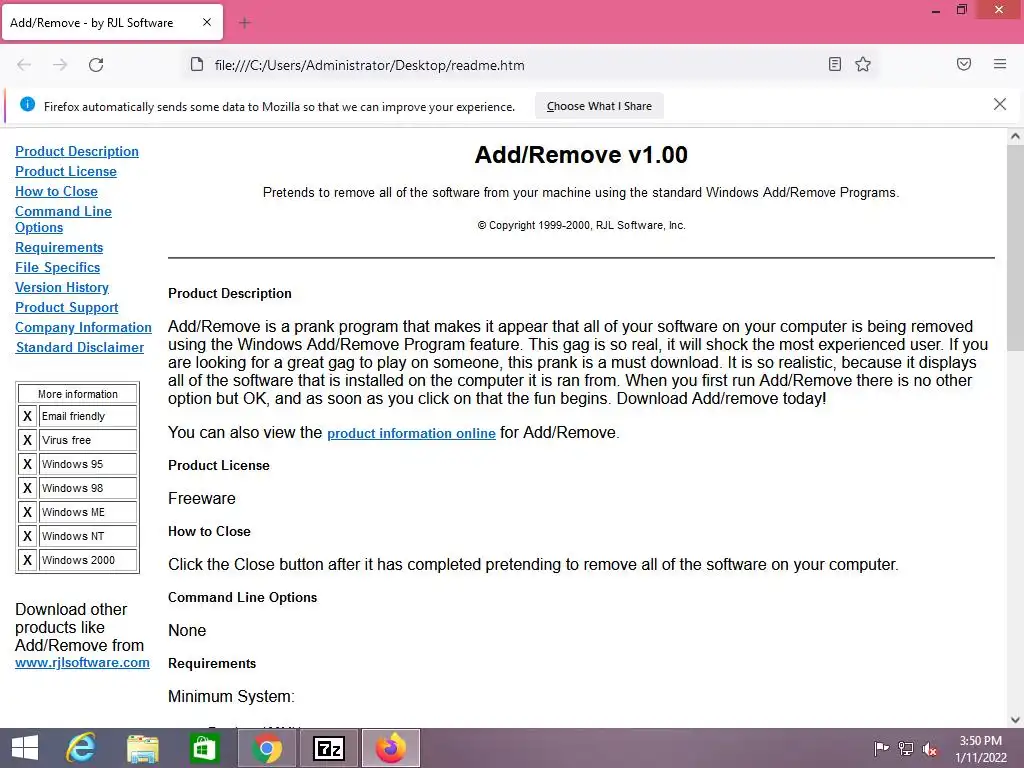Open the Firefox hamburger application menu
The width and height of the screenshot is (1024, 768).
[x=1000, y=64]
